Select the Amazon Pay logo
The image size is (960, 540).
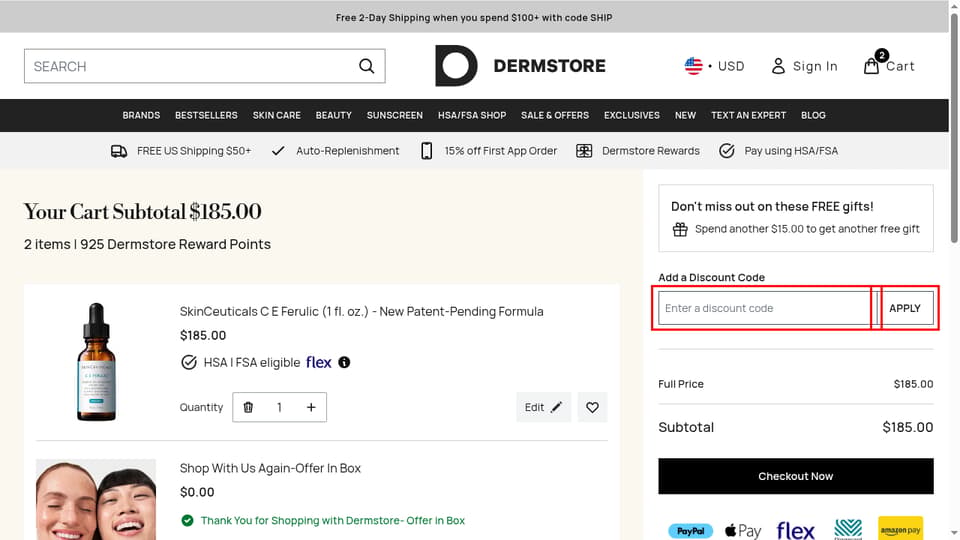point(900,528)
